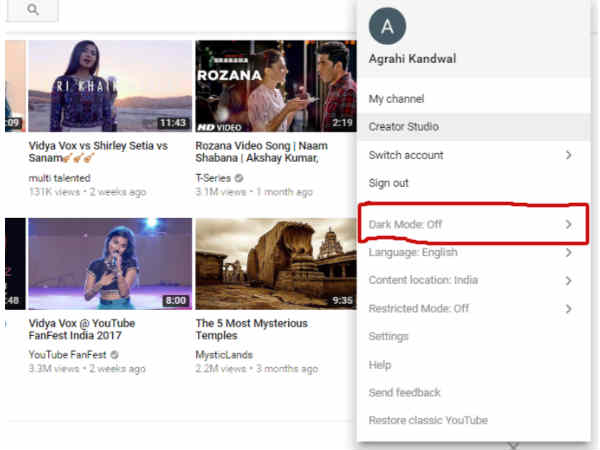600x450 pixels.
Task: Play the Rozana Video Song thumbnail
Action: [275, 85]
